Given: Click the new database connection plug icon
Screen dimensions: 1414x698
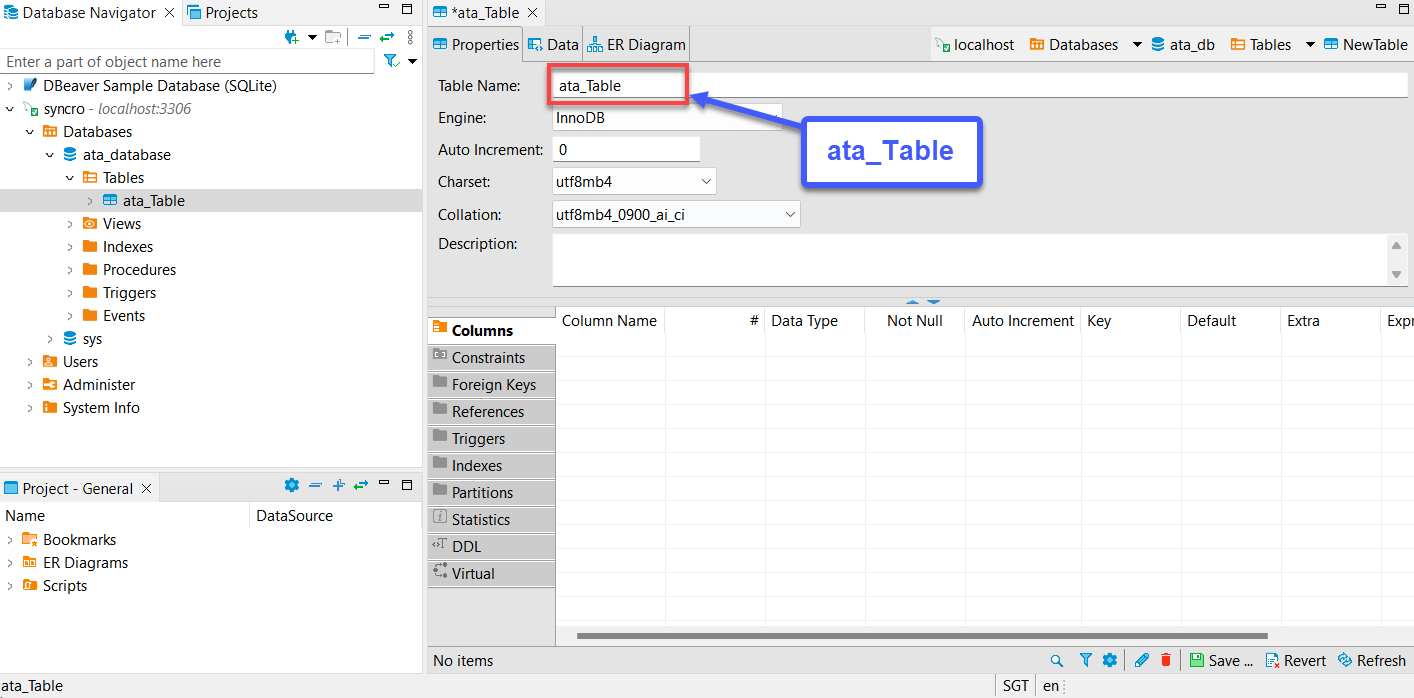Looking at the screenshot, I should click(292, 37).
